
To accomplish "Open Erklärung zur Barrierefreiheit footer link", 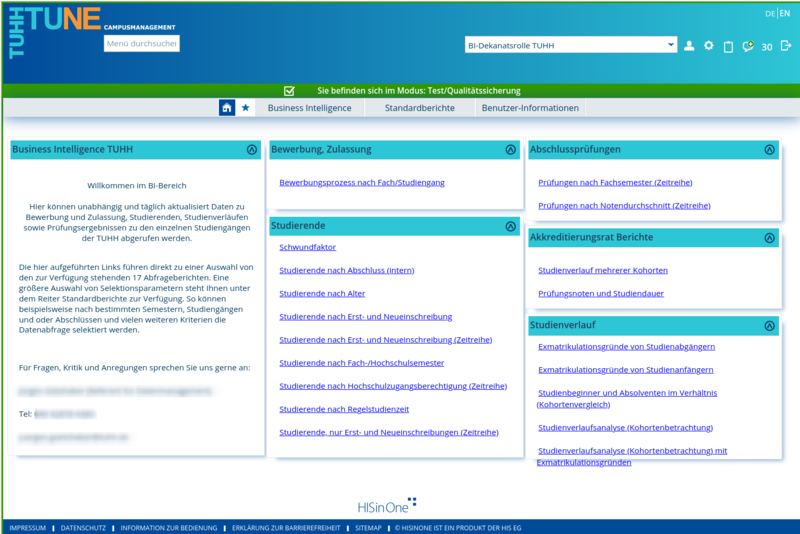I will click(x=286, y=528).
